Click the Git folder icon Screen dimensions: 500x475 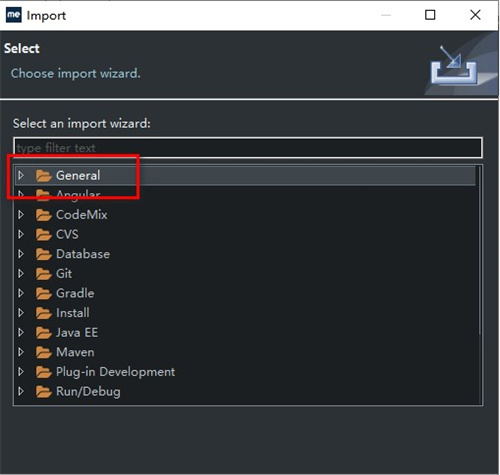click(43, 274)
